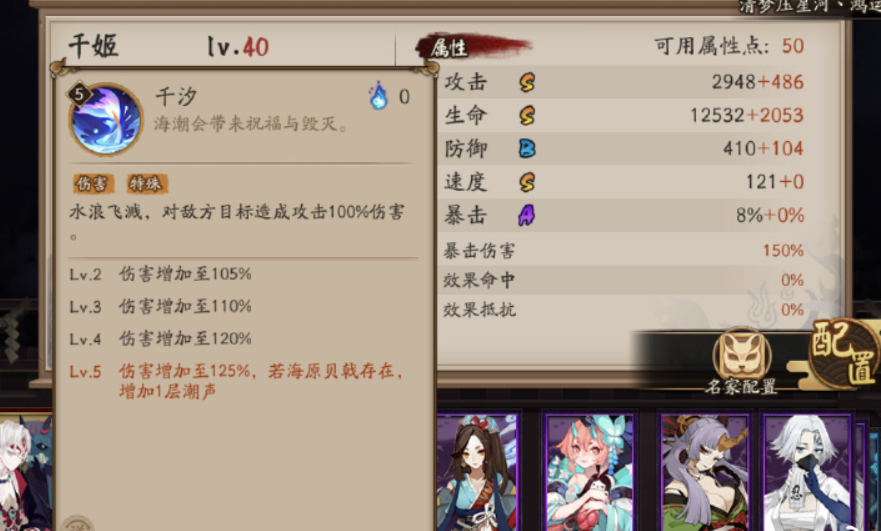Open the 配置 round button
This screenshot has height=531, width=881.
pos(844,353)
